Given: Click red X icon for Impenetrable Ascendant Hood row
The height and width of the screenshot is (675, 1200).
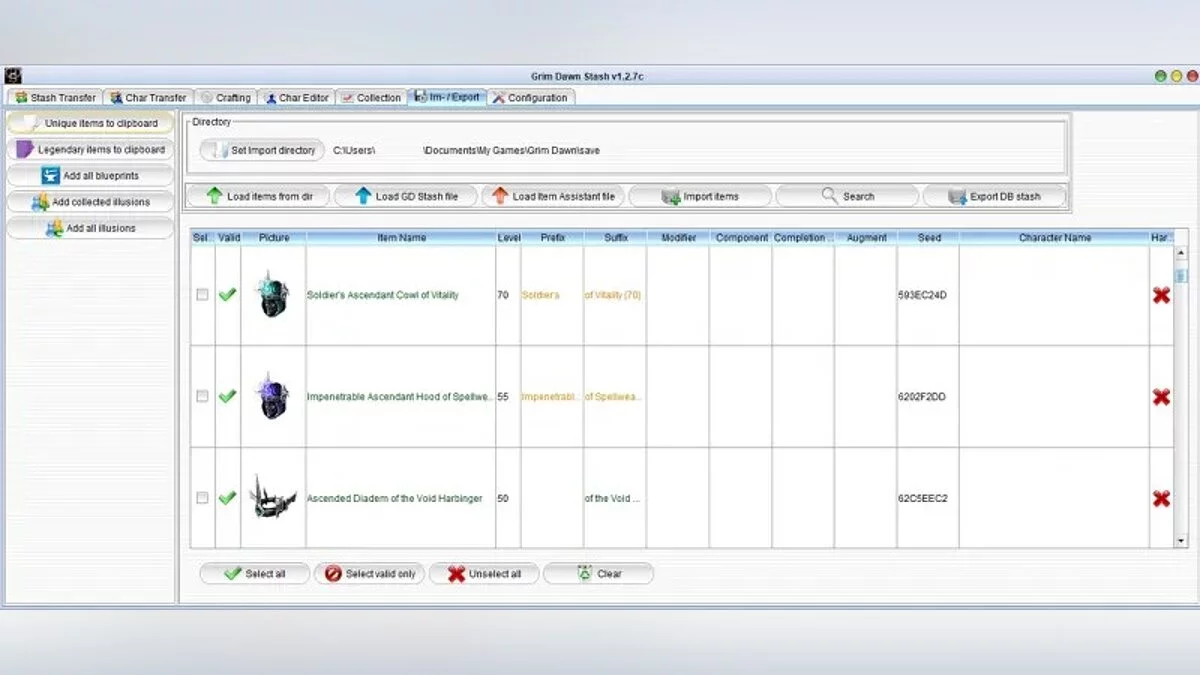Looking at the screenshot, I should click(1161, 397).
